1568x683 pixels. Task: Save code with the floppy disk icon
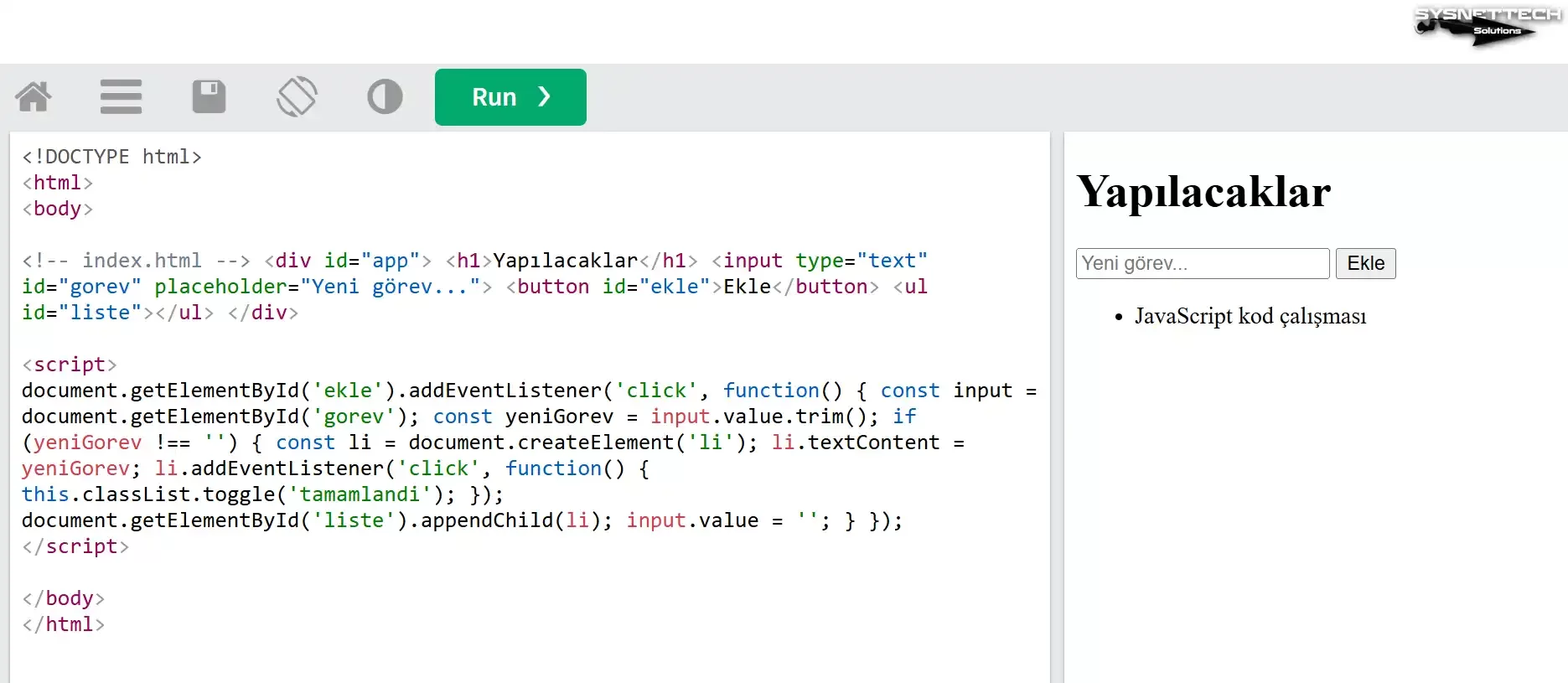pos(209,96)
